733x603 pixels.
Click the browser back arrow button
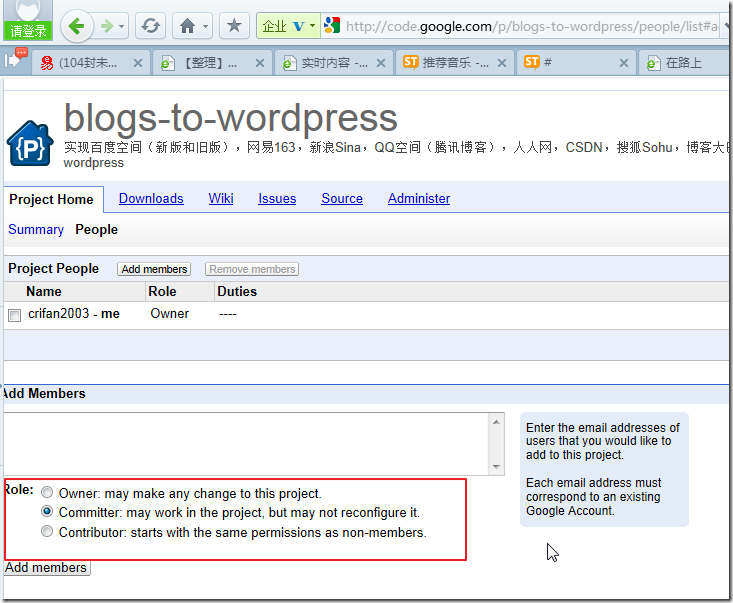point(77,26)
